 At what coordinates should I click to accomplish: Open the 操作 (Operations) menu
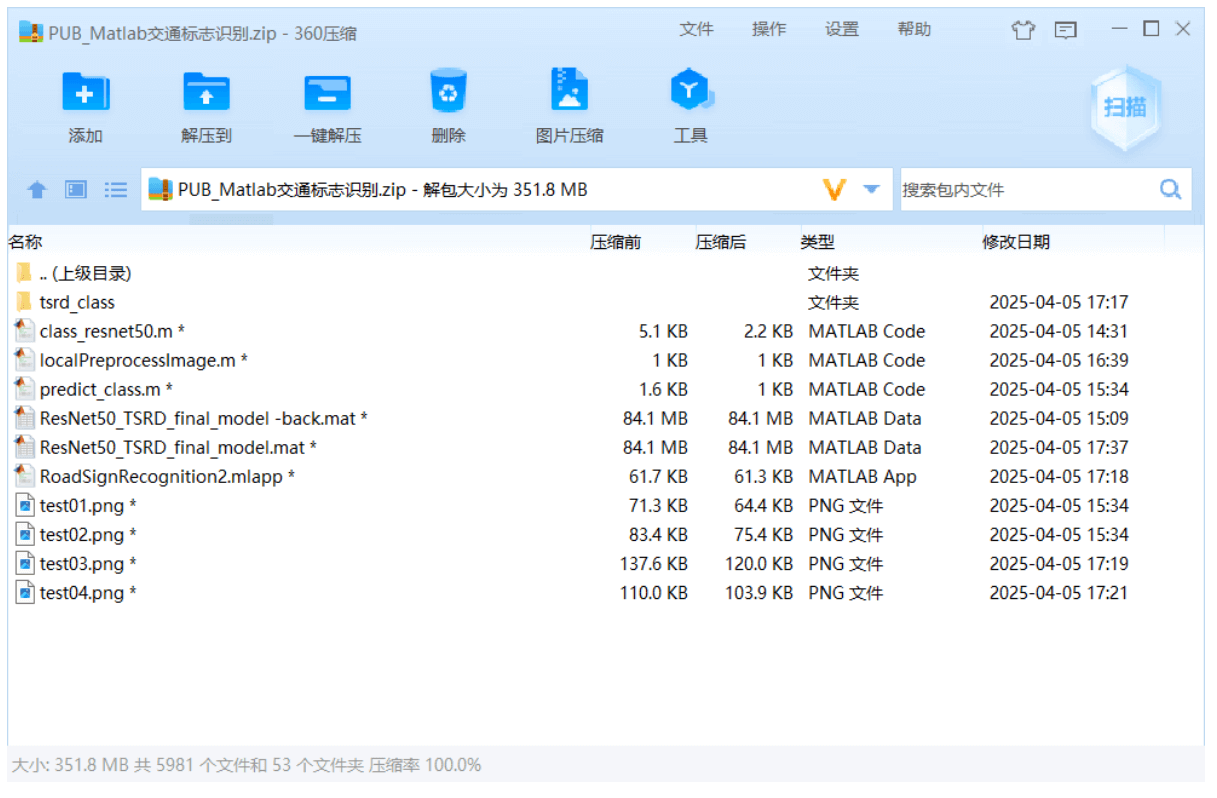point(768,30)
